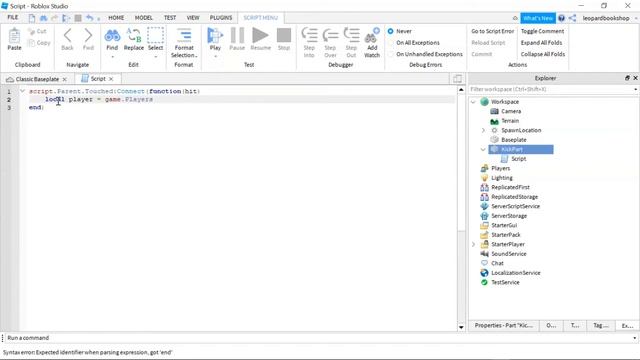Image resolution: width=640 pixels, height=360 pixels.
Task: Select the Never debug errors option
Action: 391,31
